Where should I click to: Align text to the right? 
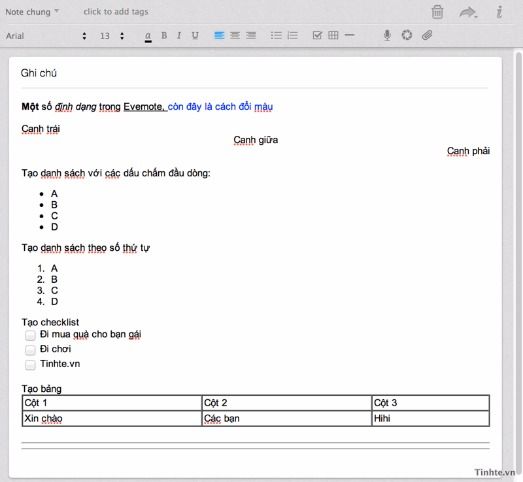click(x=251, y=35)
